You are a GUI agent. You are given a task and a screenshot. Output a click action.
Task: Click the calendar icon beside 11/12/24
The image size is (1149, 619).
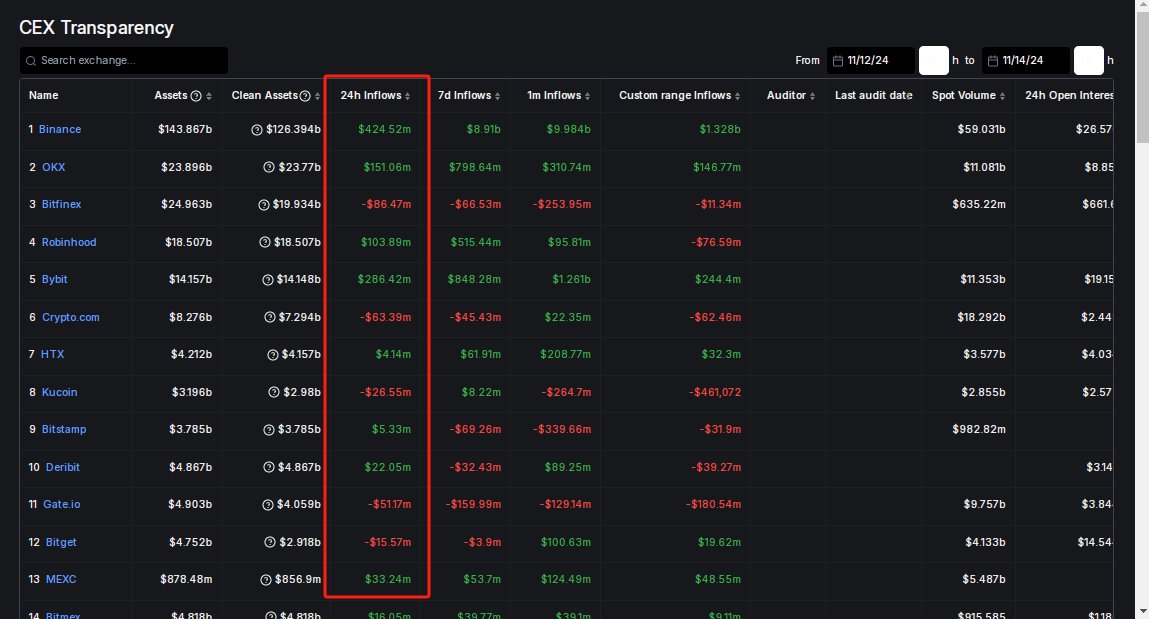click(x=837, y=61)
